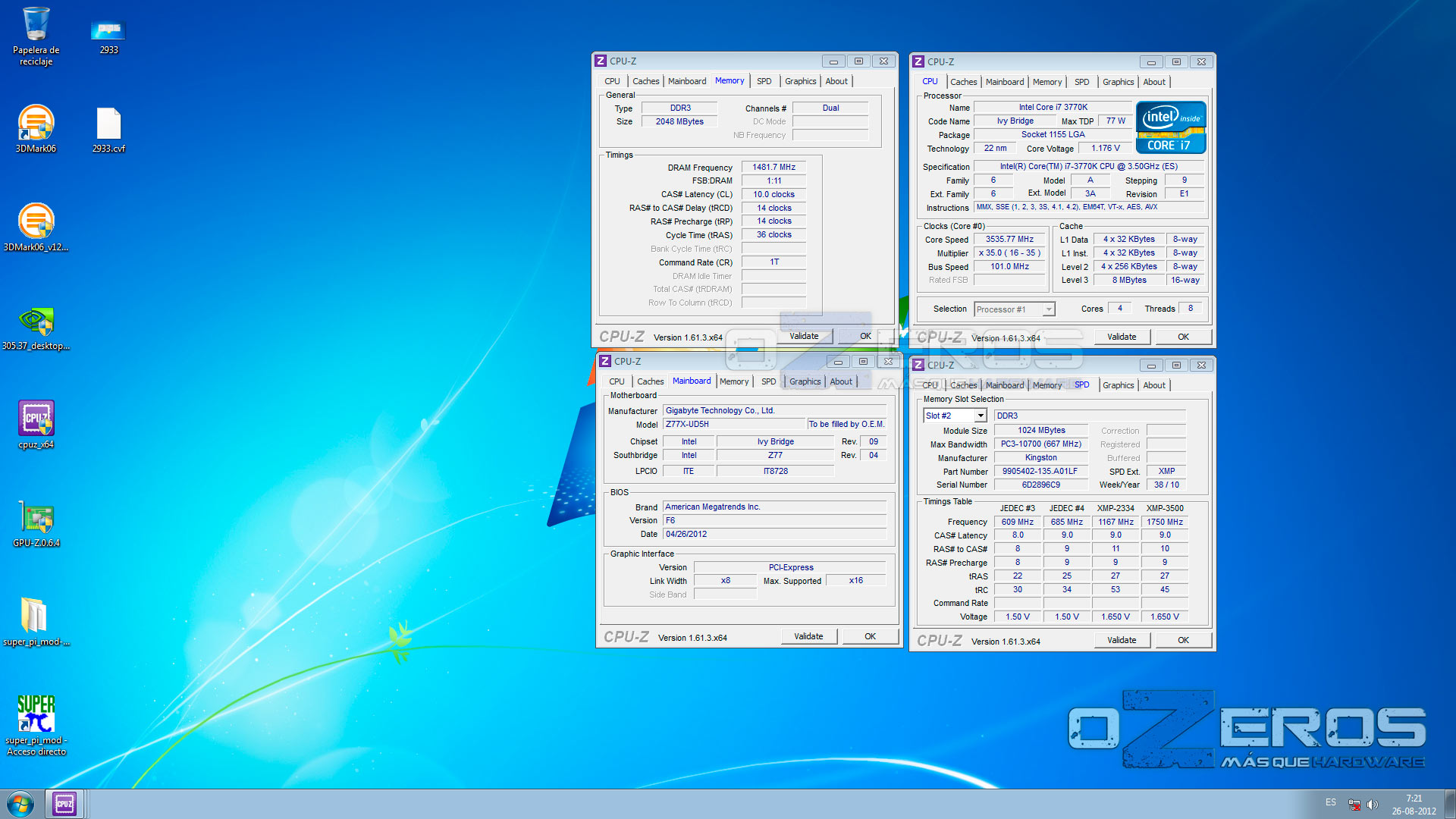Open Caches tab in Mainboard window

(650, 381)
